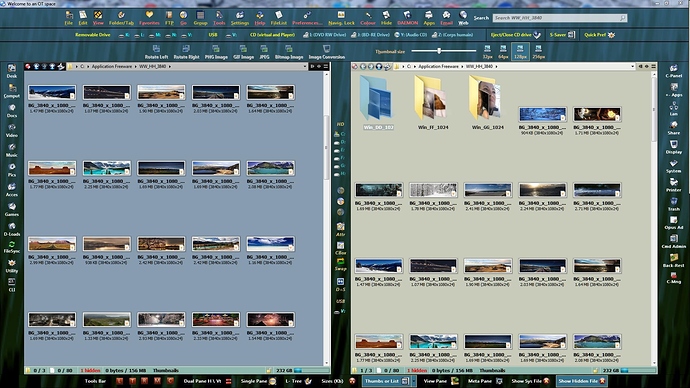Viewport: 690px width, 388px height.
Task: Open the Image Conversion tool
Action: pos(327,51)
